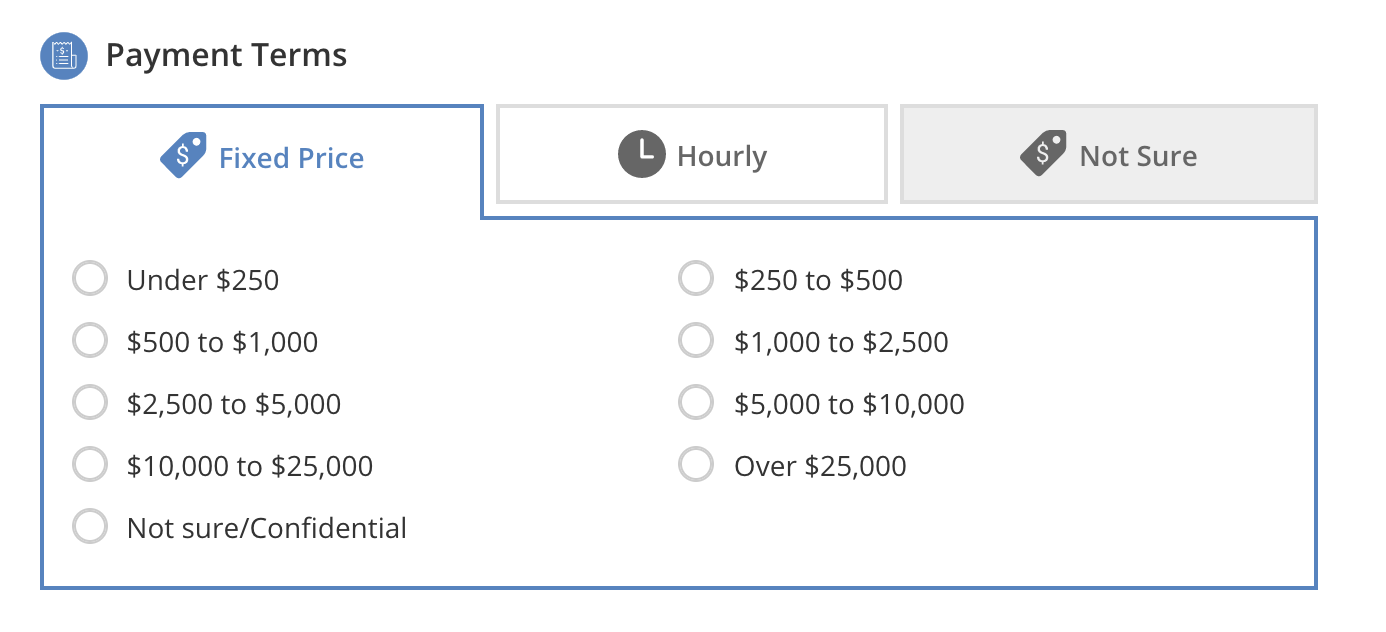Choose the Over $25,000 budget
The height and width of the screenshot is (632, 1386).
[696, 464]
